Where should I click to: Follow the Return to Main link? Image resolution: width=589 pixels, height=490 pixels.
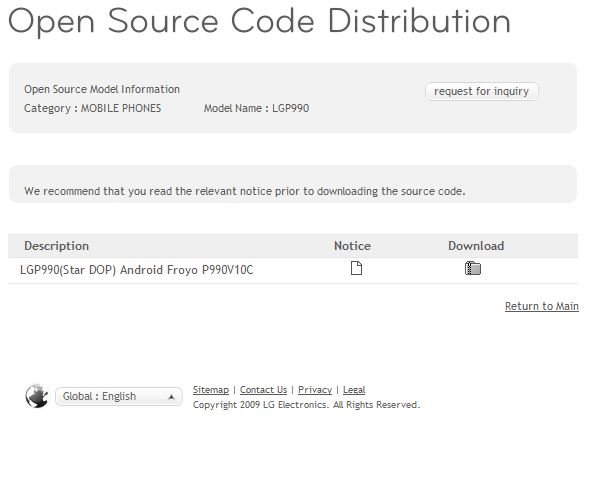(542, 306)
